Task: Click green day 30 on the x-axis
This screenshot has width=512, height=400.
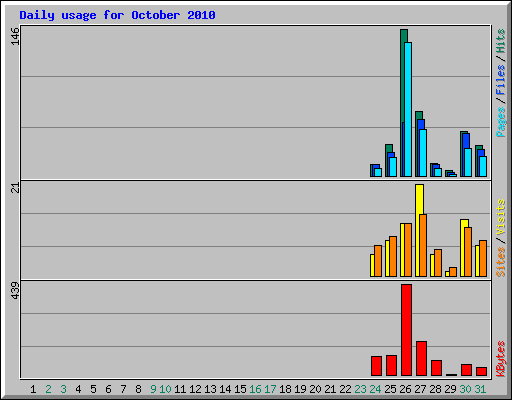Action: coord(465,389)
